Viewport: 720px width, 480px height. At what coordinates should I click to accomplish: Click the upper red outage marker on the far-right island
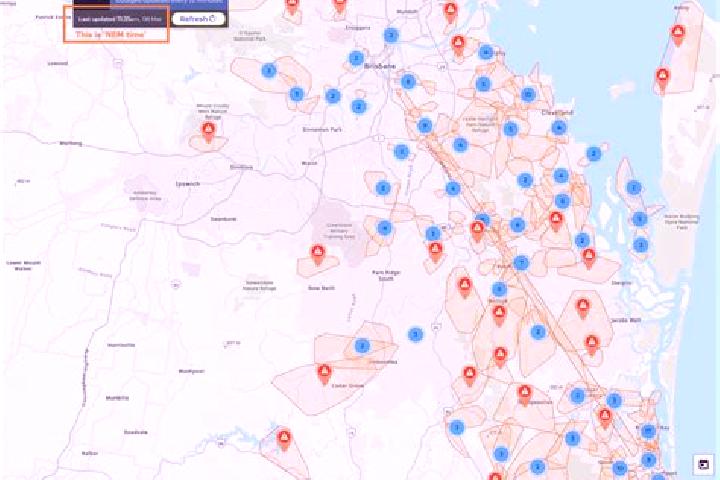678,35
